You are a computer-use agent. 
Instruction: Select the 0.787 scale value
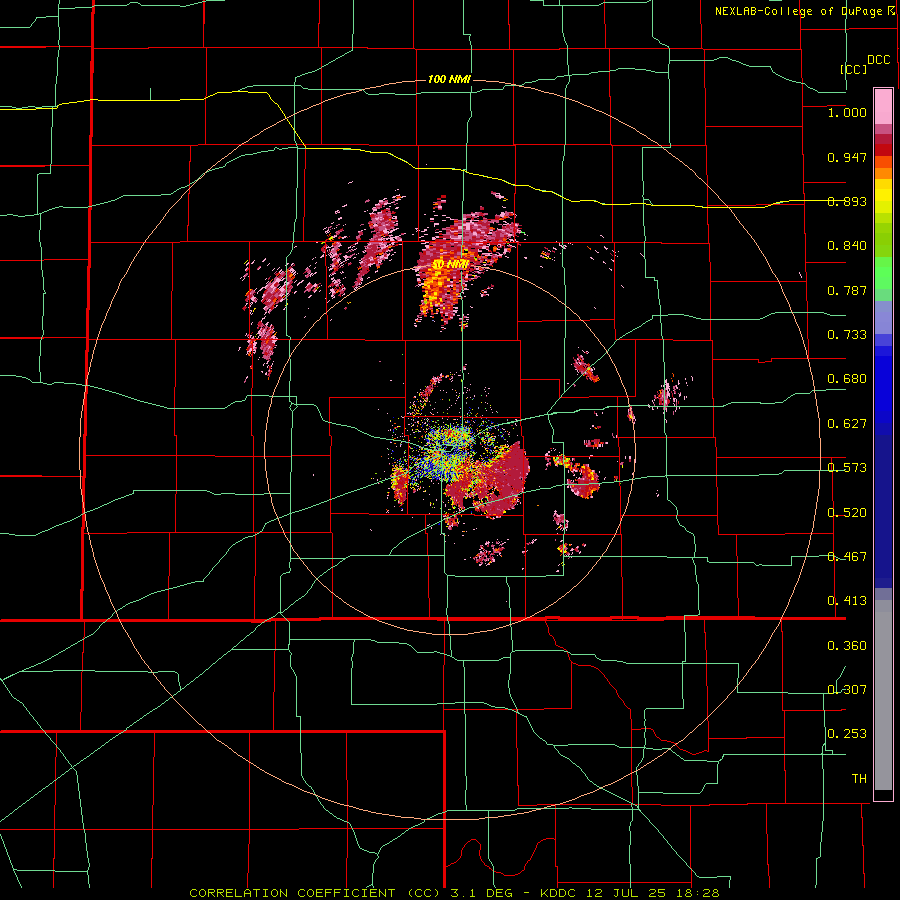coord(847,290)
